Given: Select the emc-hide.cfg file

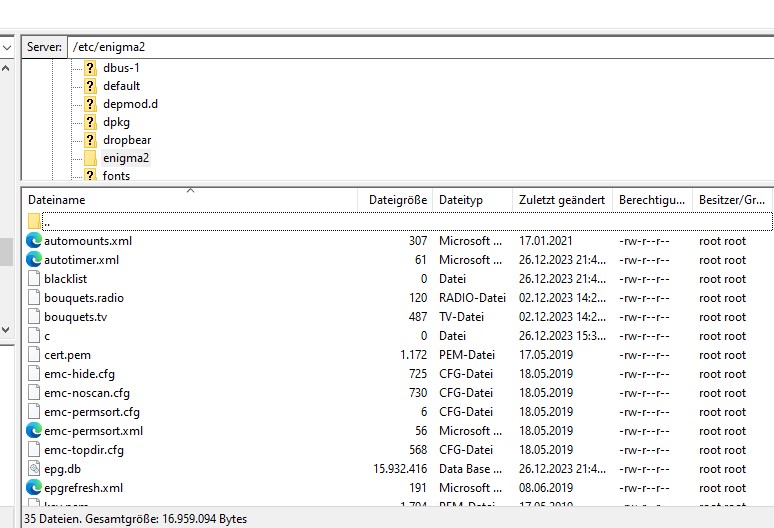Looking at the screenshot, I should click(x=79, y=374).
